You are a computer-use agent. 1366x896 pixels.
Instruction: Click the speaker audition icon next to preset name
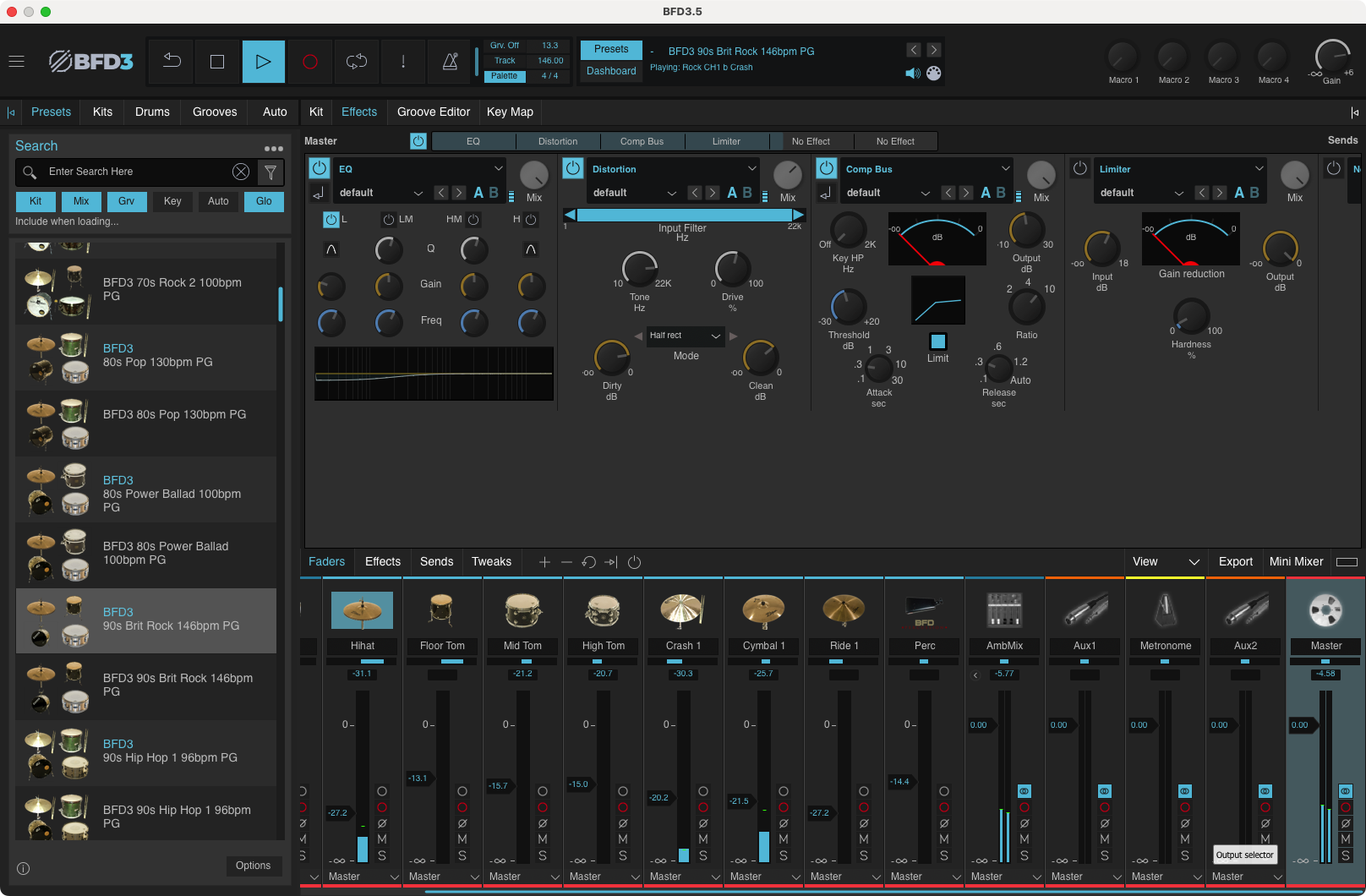coord(912,74)
